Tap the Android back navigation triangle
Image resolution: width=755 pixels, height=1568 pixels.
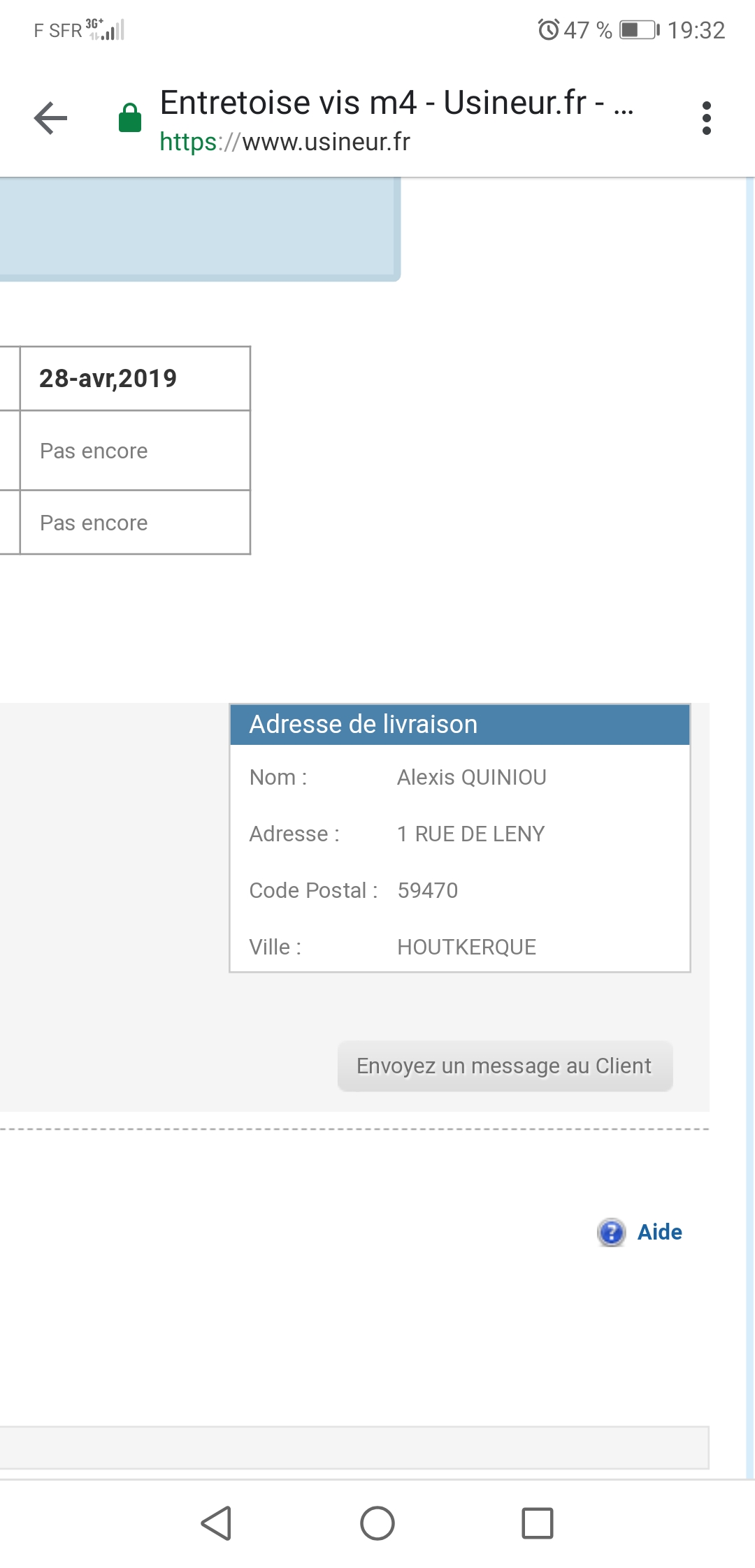pos(217,1523)
